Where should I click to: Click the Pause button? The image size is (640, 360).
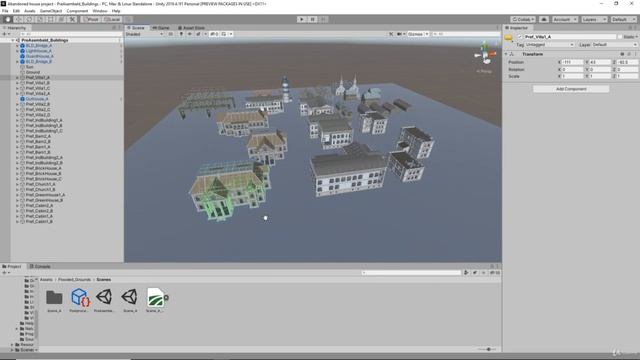click(x=312, y=19)
